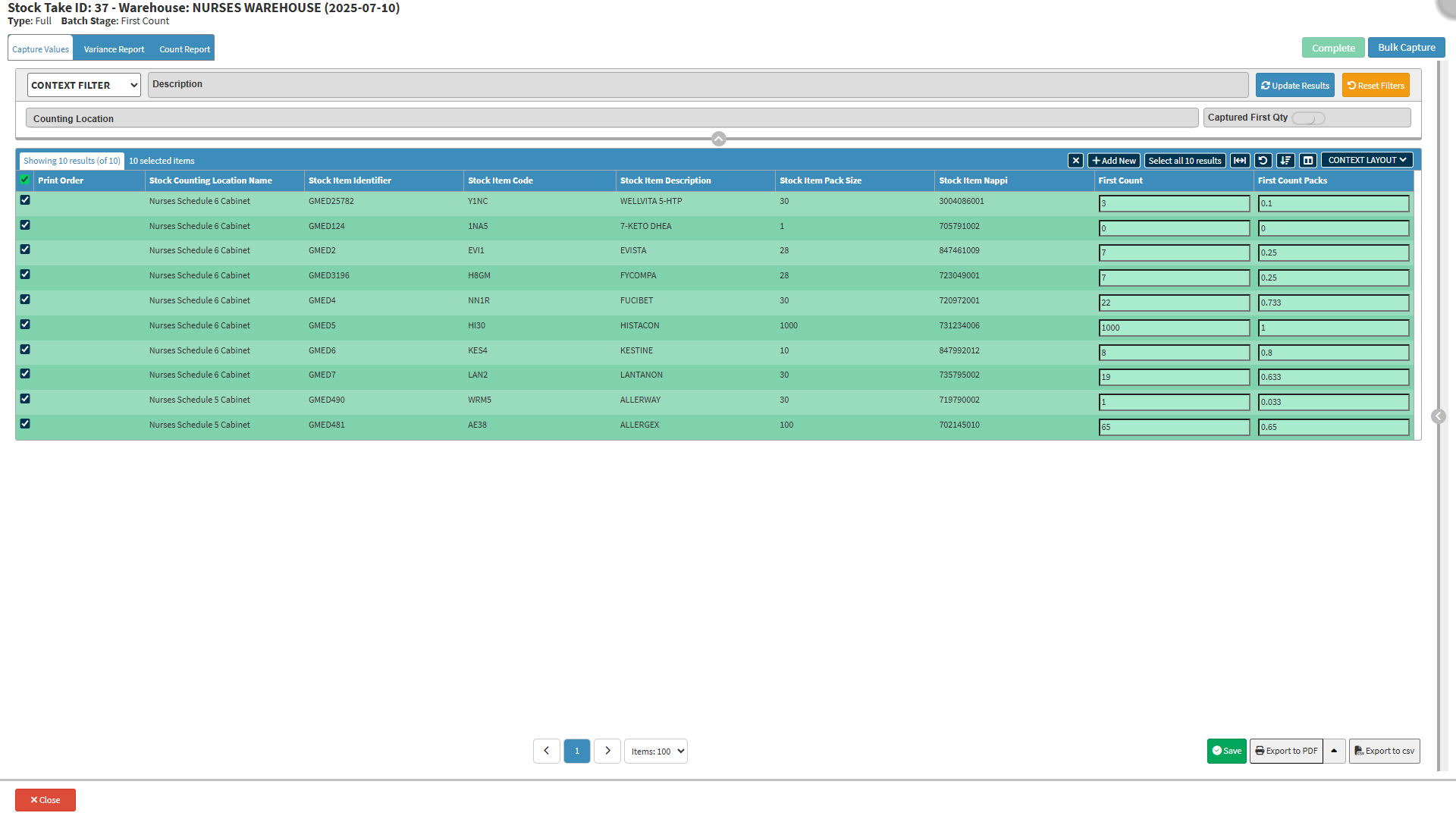The width and height of the screenshot is (1456, 819).
Task: Open the CONTEXT LAYOUT dropdown
Action: pos(1367,160)
